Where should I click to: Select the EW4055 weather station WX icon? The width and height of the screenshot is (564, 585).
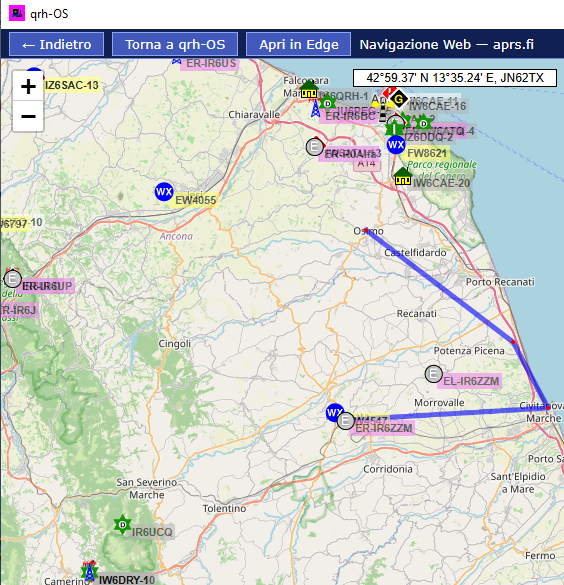[164, 192]
